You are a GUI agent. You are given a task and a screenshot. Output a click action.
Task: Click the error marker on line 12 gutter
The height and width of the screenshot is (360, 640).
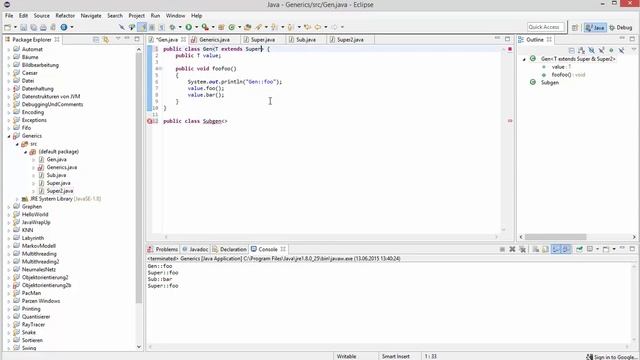pos(150,121)
